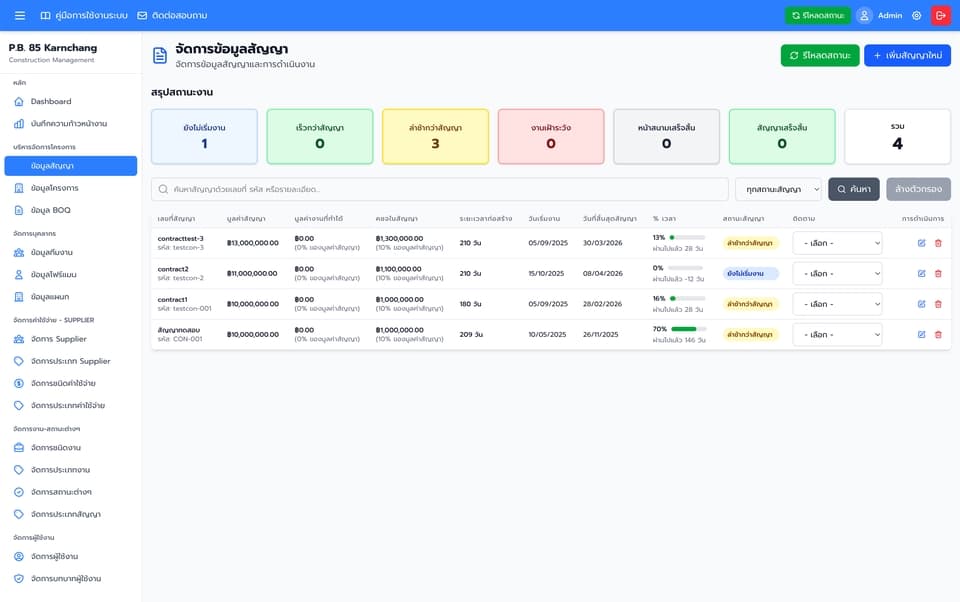Click the Admin user avatar icon
960x602 pixels.
pyautogui.click(x=864, y=15)
